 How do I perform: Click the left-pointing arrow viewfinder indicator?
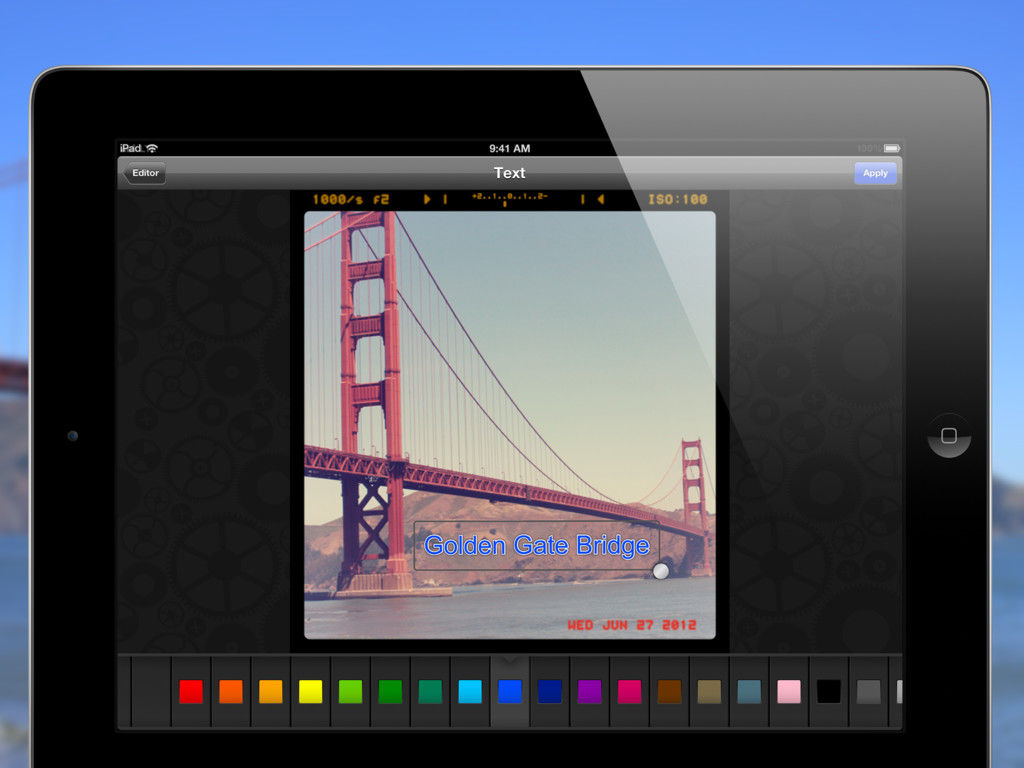pyautogui.click(x=601, y=199)
